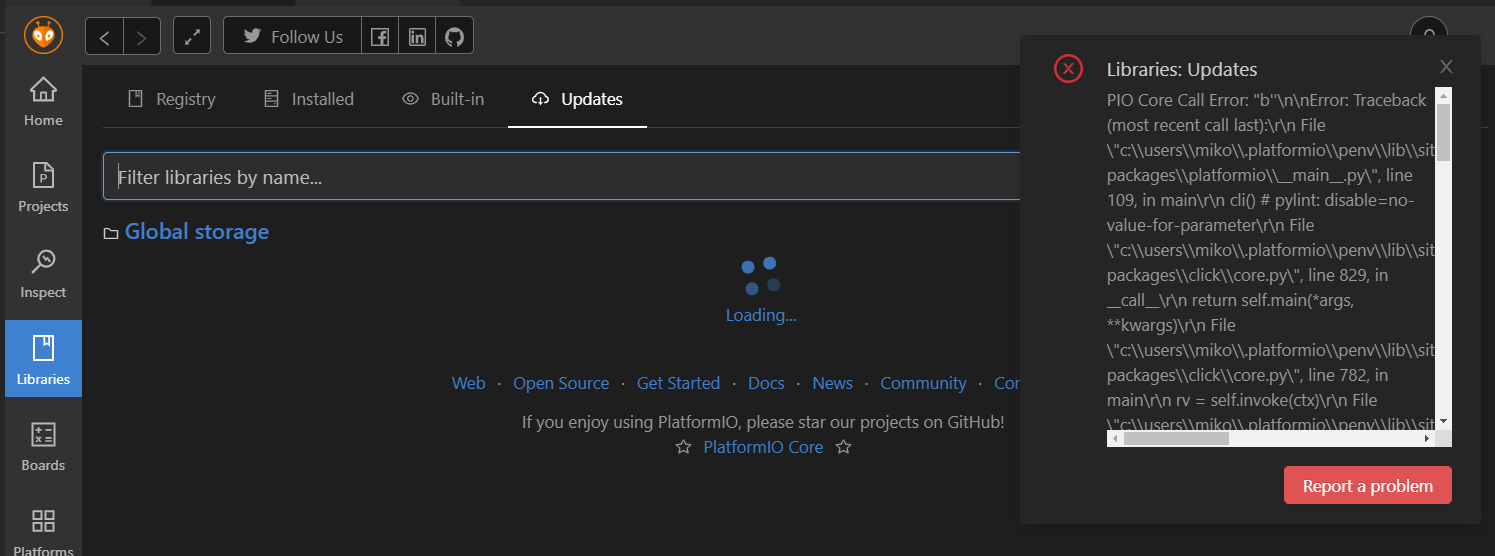Switch to the Built-in tab
Image resolution: width=1495 pixels, height=556 pixels.
coord(443,99)
